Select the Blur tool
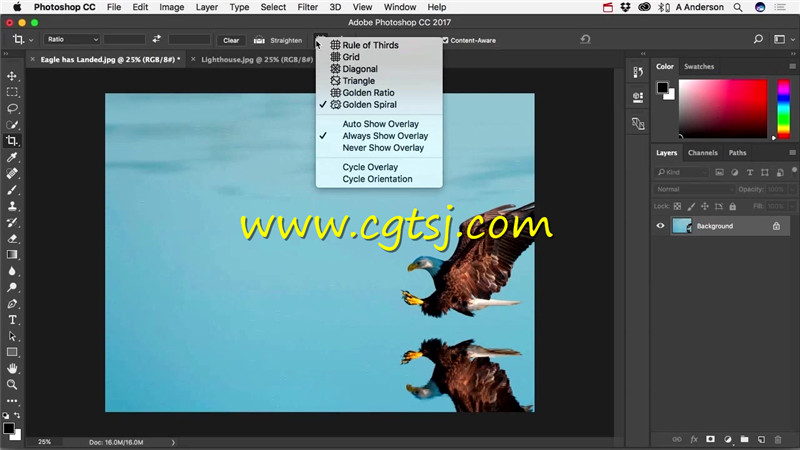The image size is (800, 450). 12,271
